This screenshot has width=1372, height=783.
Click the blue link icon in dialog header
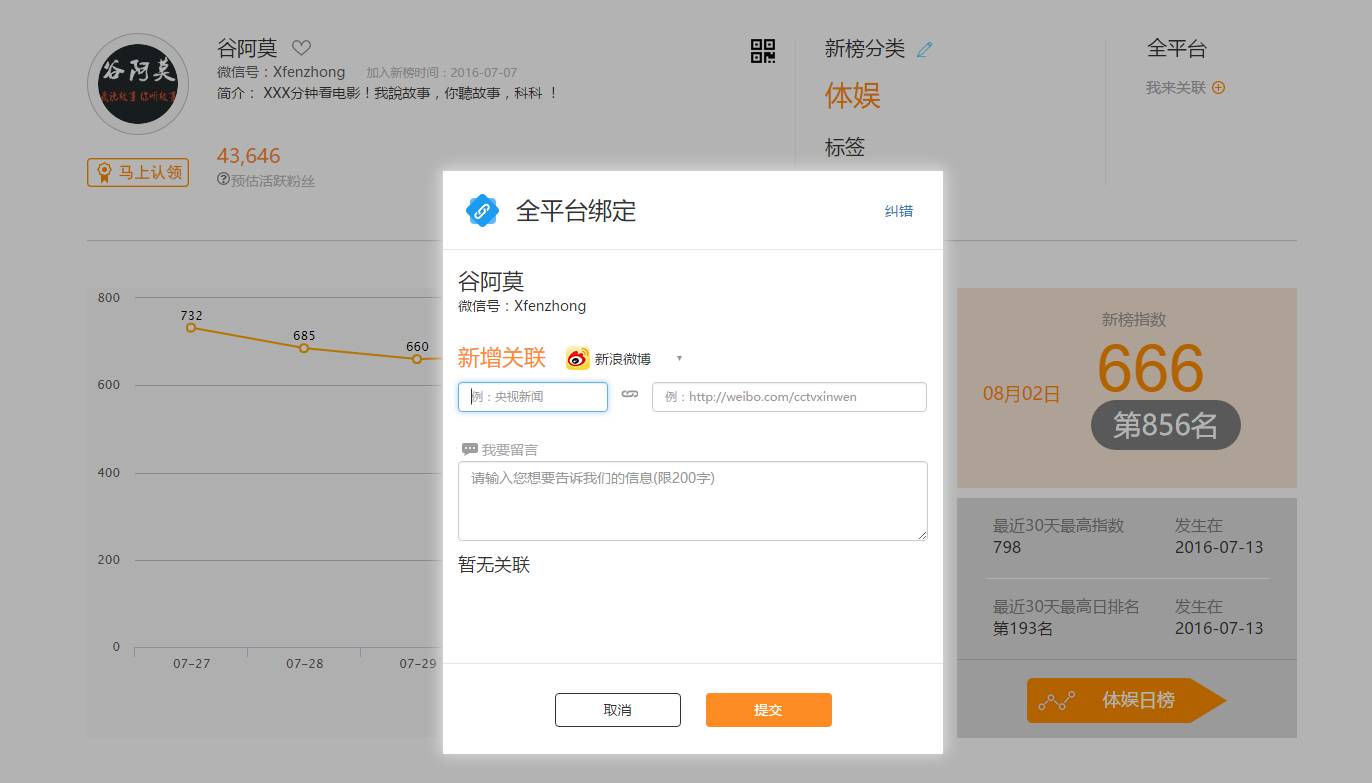tap(482, 211)
